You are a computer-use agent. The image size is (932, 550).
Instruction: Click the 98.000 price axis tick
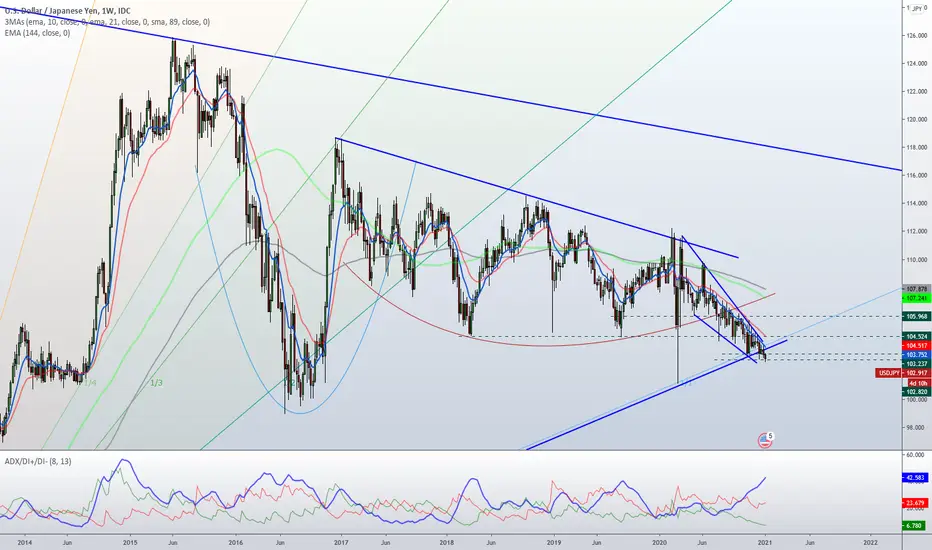point(917,428)
